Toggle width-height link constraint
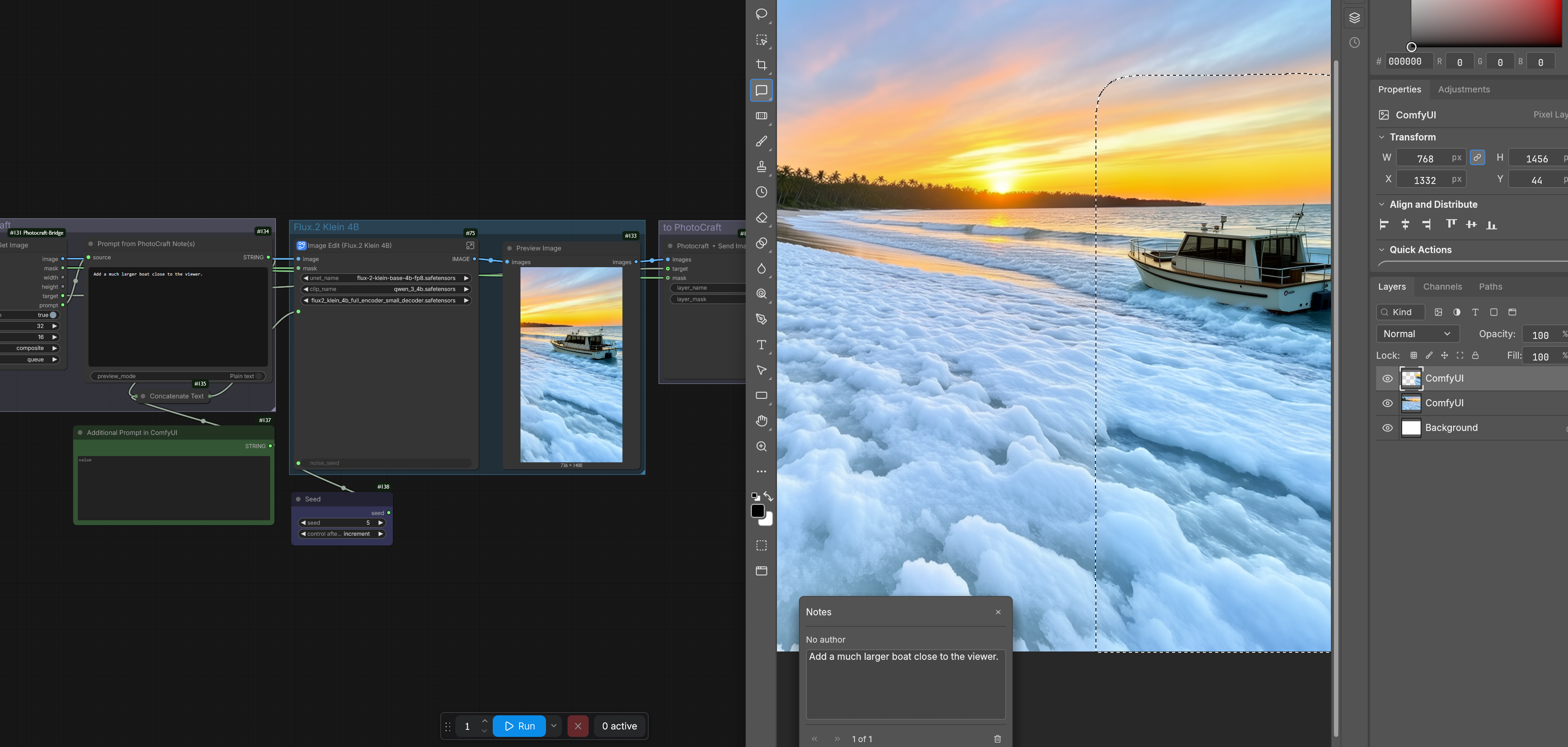1568x747 pixels. [x=1477, y=158]
